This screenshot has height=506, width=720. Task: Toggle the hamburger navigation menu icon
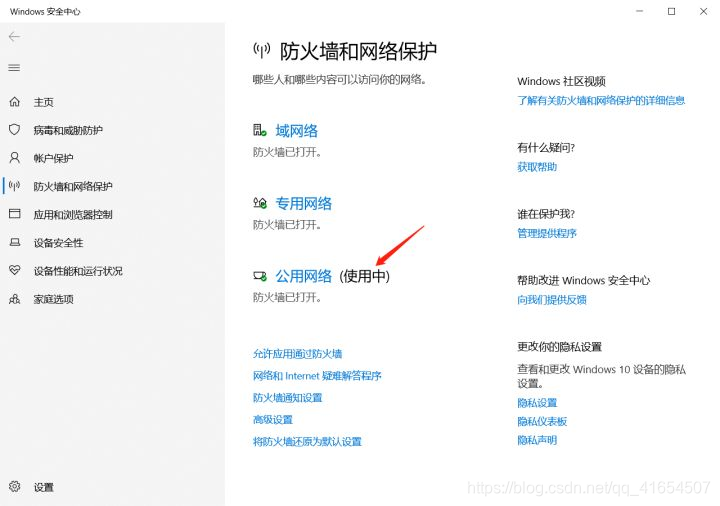tap(14, 68)
